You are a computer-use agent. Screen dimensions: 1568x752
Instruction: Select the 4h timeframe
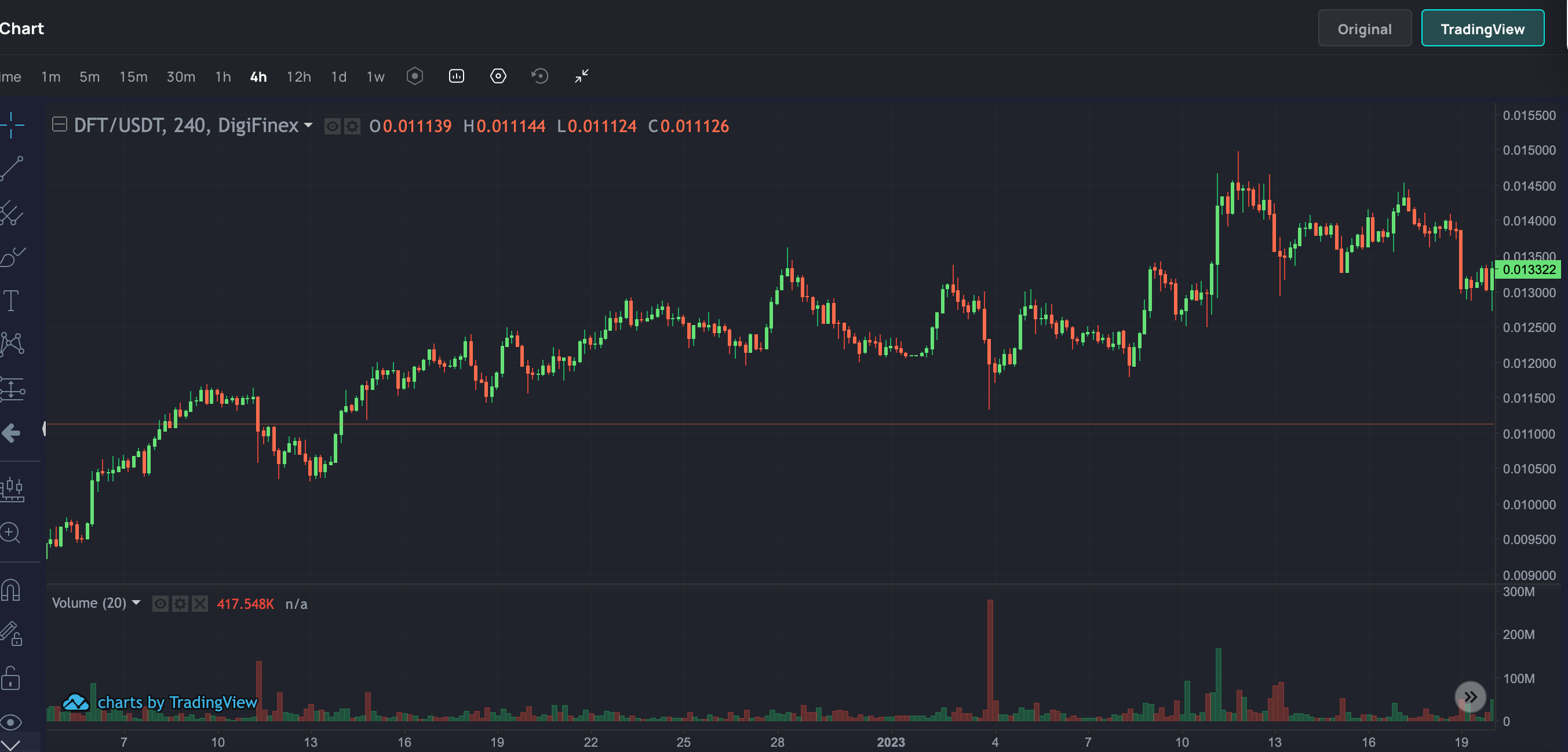coord(258,76)
